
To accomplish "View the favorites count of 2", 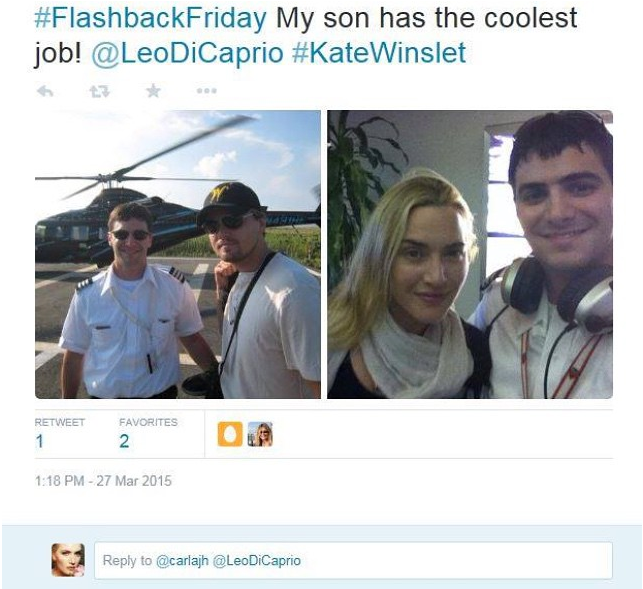I will coord(124,441).
